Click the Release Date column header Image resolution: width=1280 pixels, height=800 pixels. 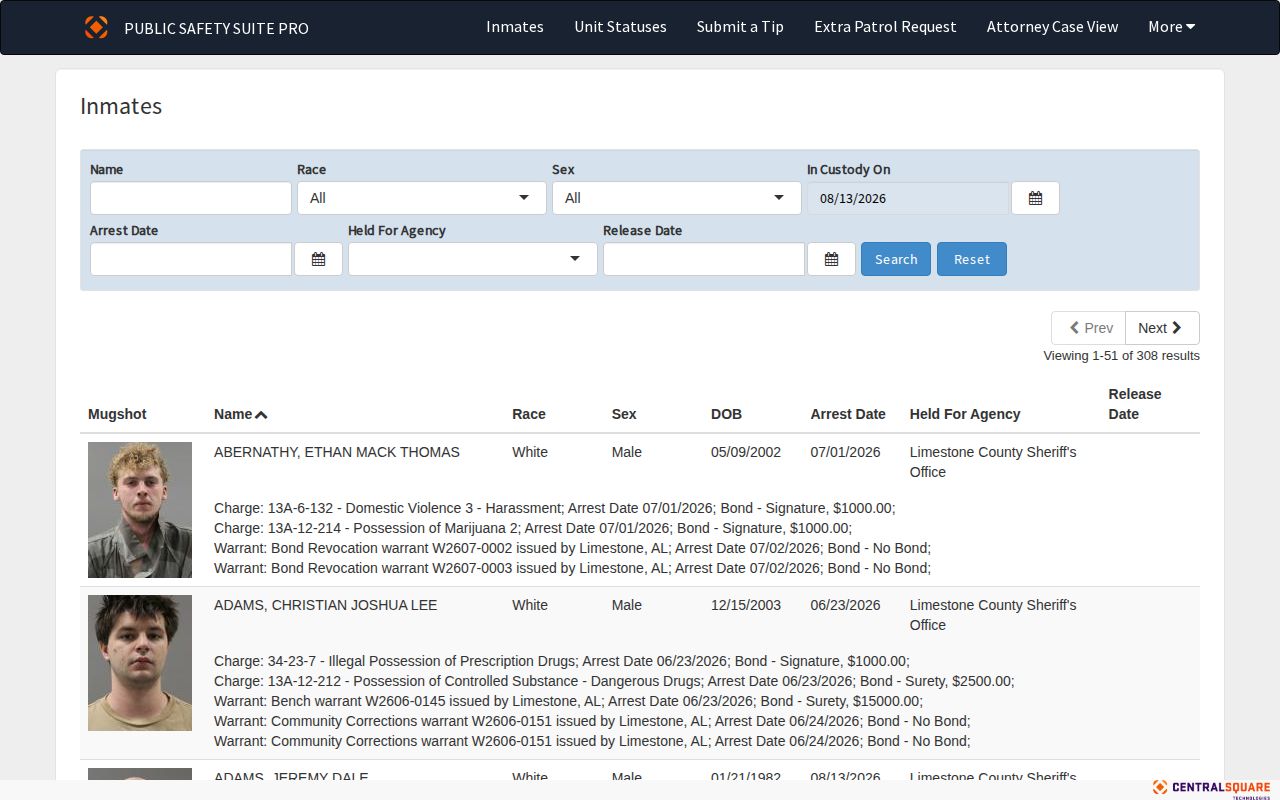(1135, 404)
